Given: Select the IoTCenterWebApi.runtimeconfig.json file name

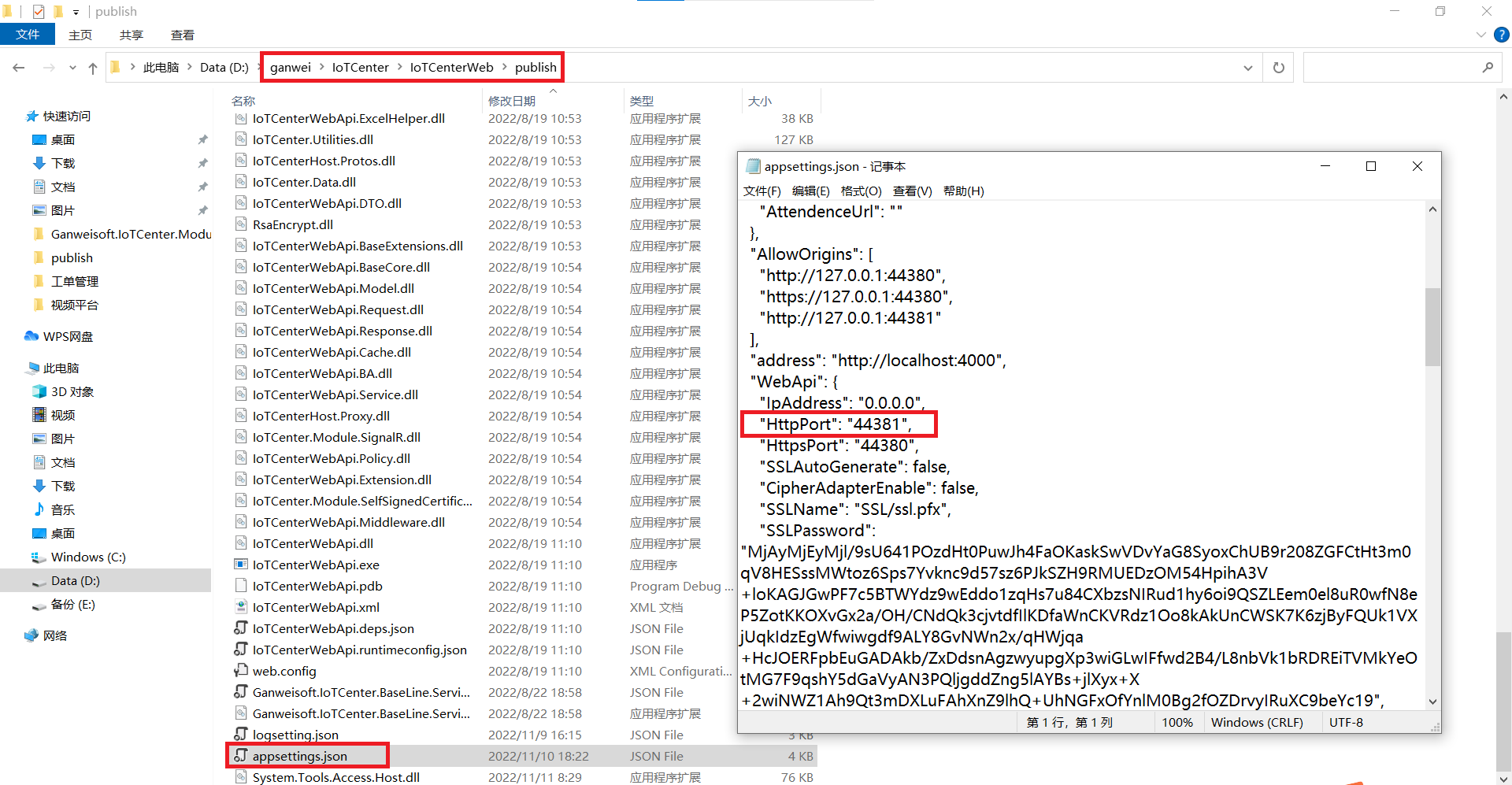Looking at the screenshot, I should [x=360, y=650].
